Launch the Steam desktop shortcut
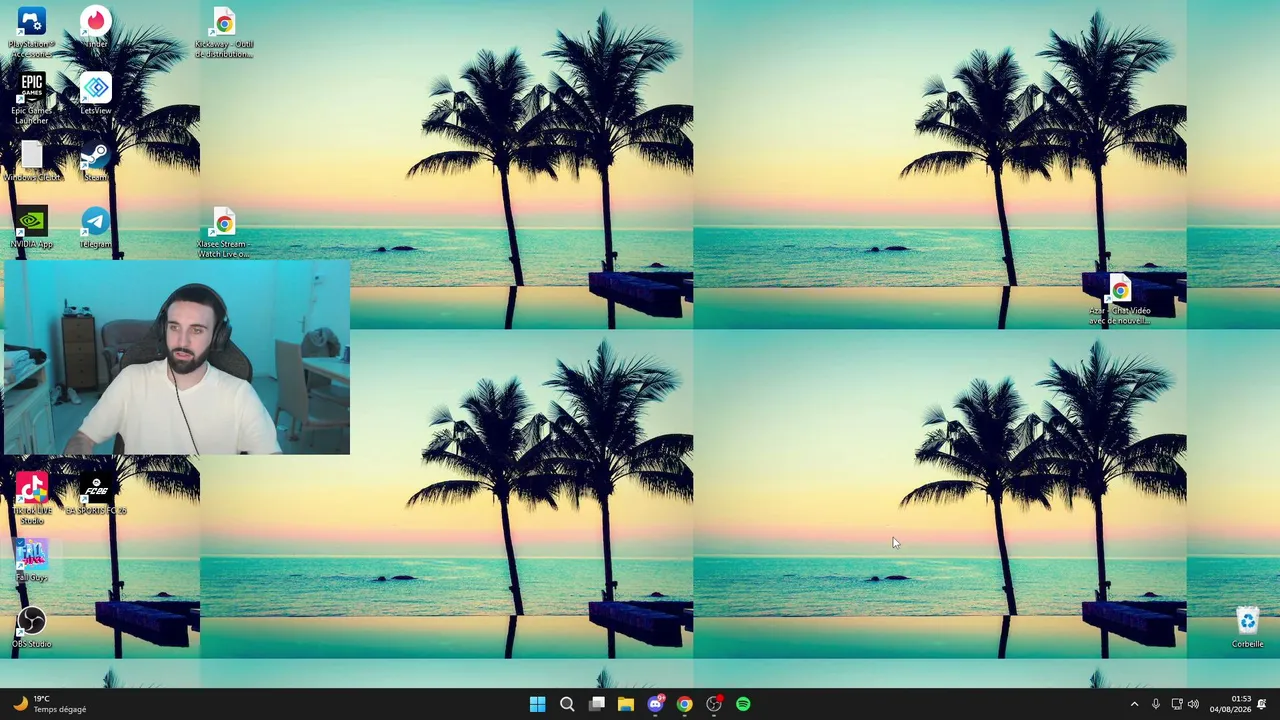This screenshot has width=1280, height=720. (96, 162)
